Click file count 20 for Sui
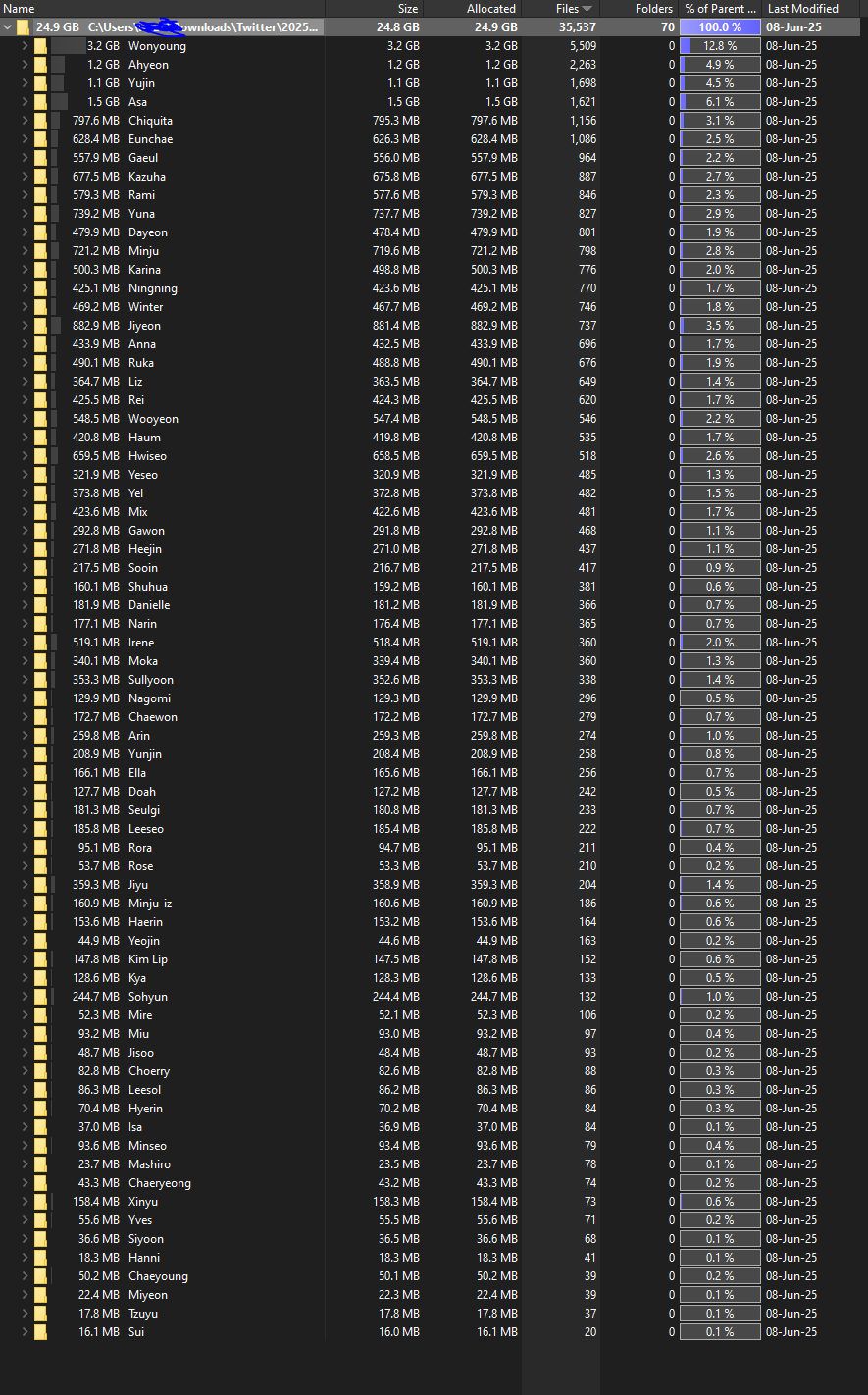 pyautogui.click(x=589, y=1332)
